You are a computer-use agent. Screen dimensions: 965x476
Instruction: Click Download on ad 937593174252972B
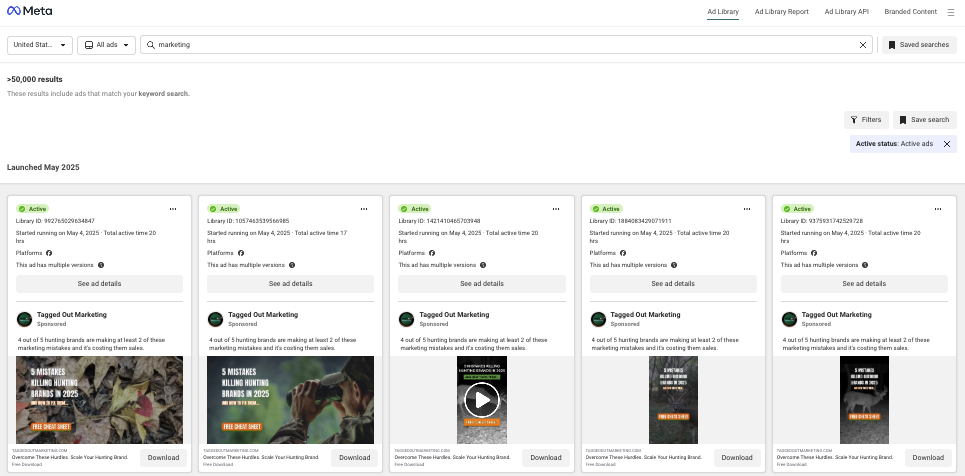[x=928, y=458]
